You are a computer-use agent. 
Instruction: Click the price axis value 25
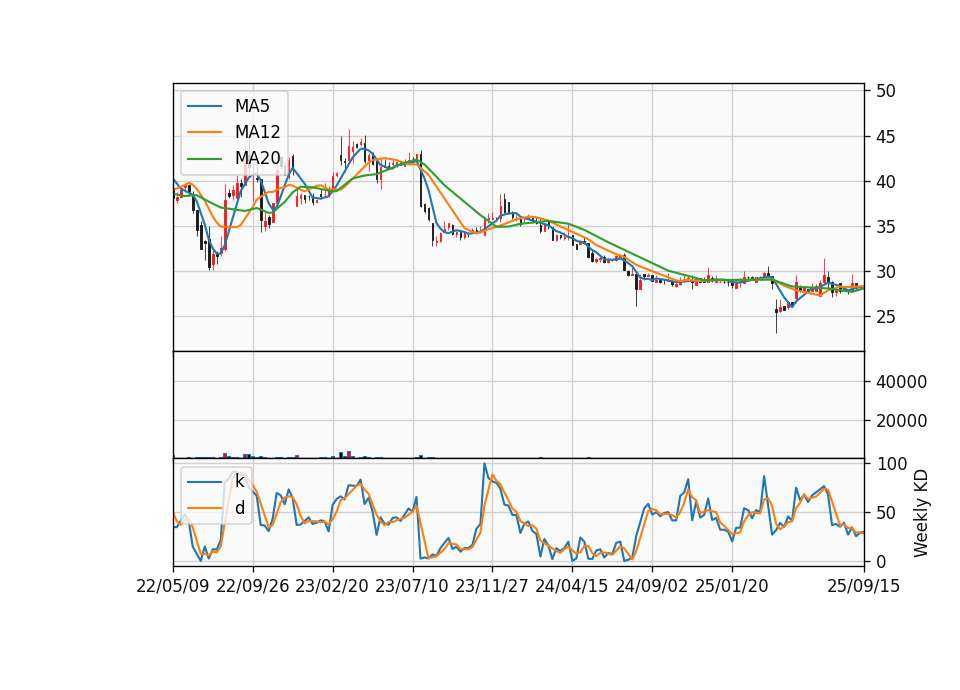click(x=886, y=317)
